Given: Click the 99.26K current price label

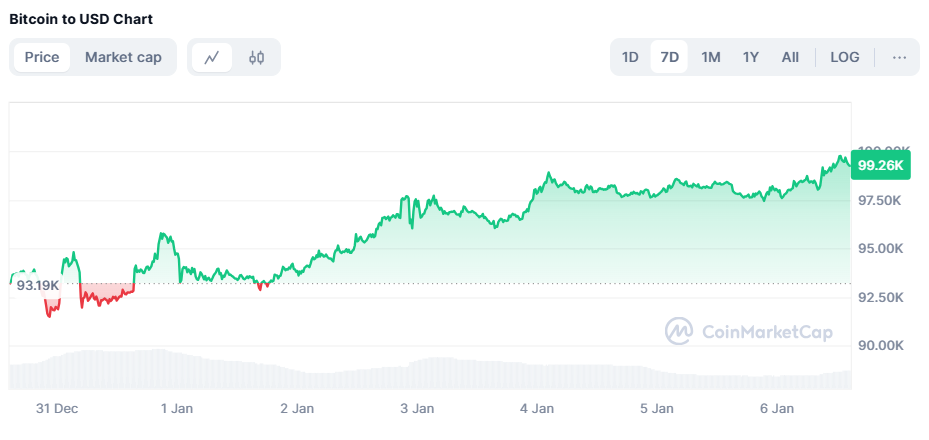Looking at the screenshot, I should [x=880, y=166].
